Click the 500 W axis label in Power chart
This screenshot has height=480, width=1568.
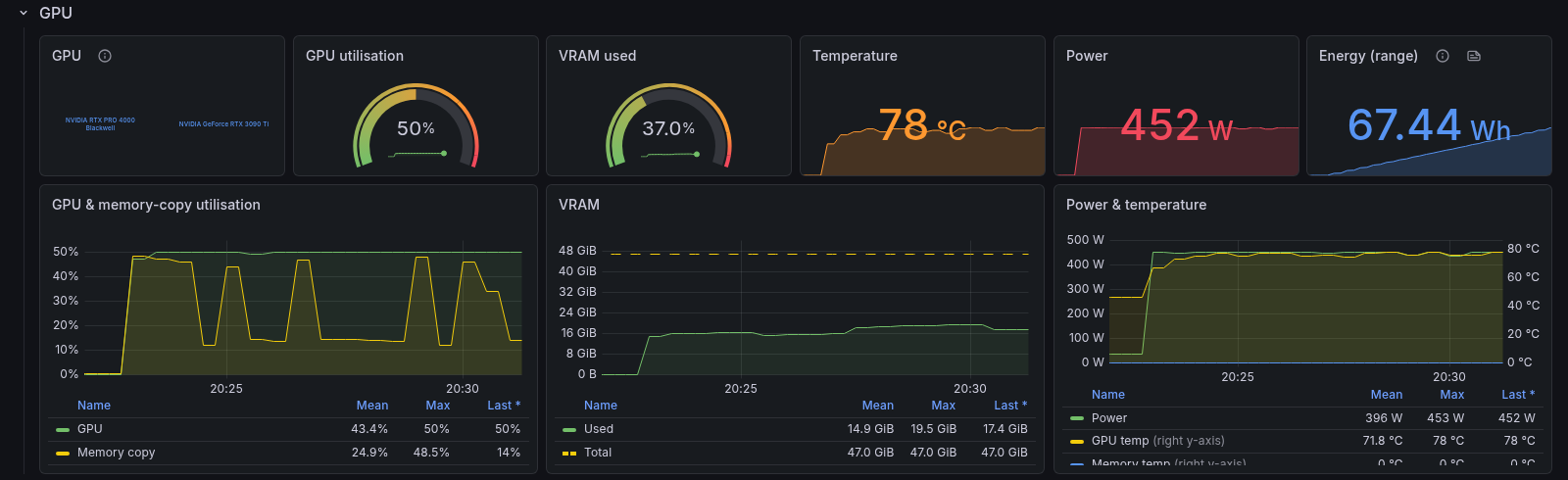[x=1085, y=240]
